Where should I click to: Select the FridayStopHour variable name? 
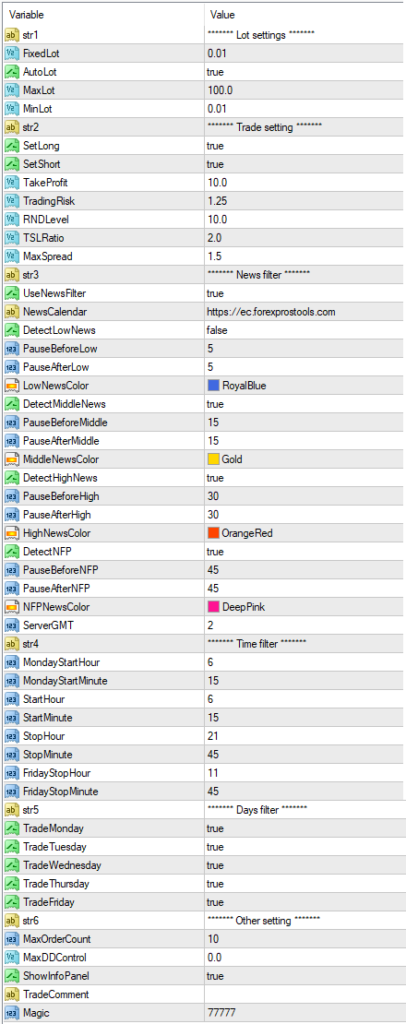pyautogui.click(x=57, y=773)
